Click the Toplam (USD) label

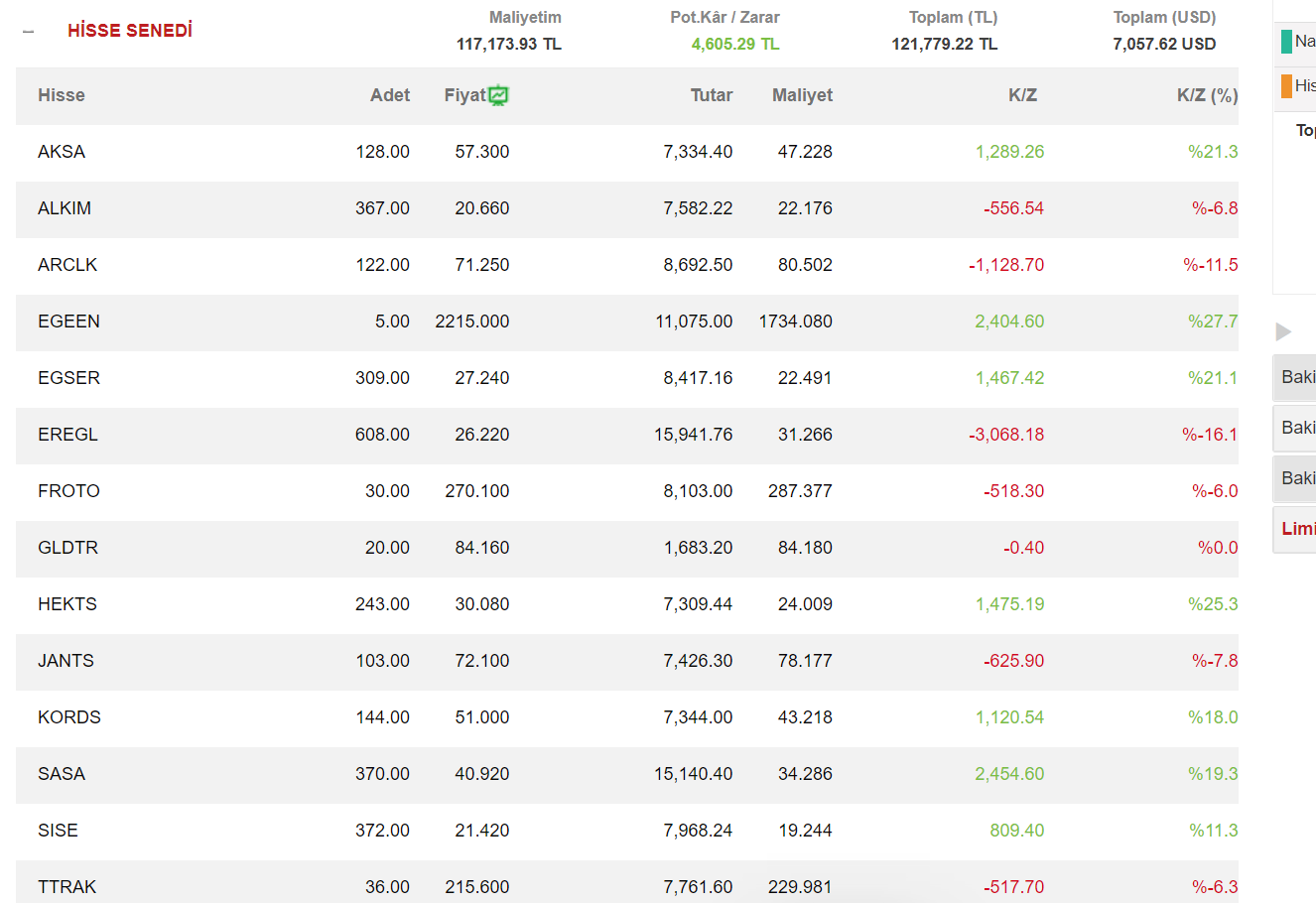click(1164, 18)
